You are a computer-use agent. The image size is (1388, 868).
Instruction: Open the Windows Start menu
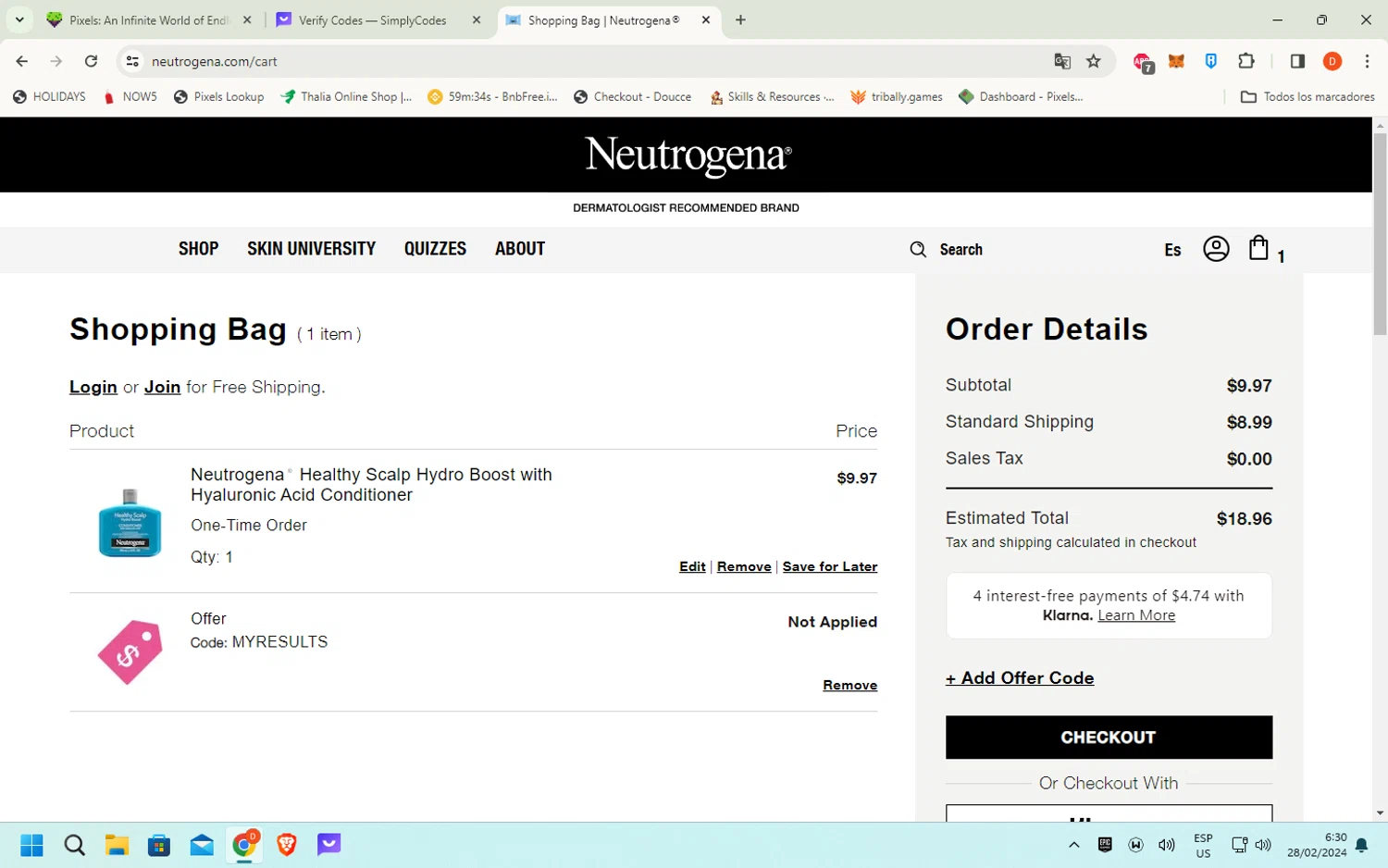tap(31, 845)
